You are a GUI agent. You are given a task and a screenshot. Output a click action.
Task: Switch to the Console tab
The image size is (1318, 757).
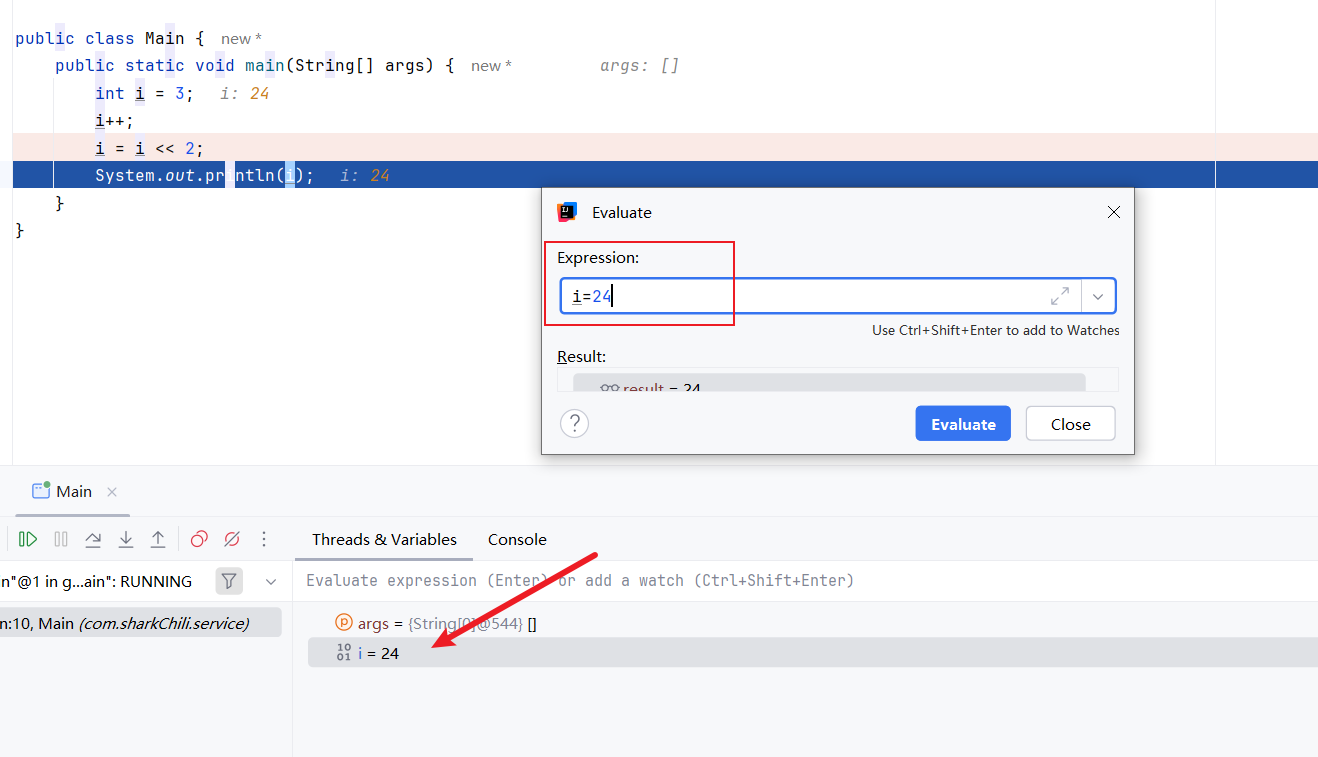click(517, 539)
